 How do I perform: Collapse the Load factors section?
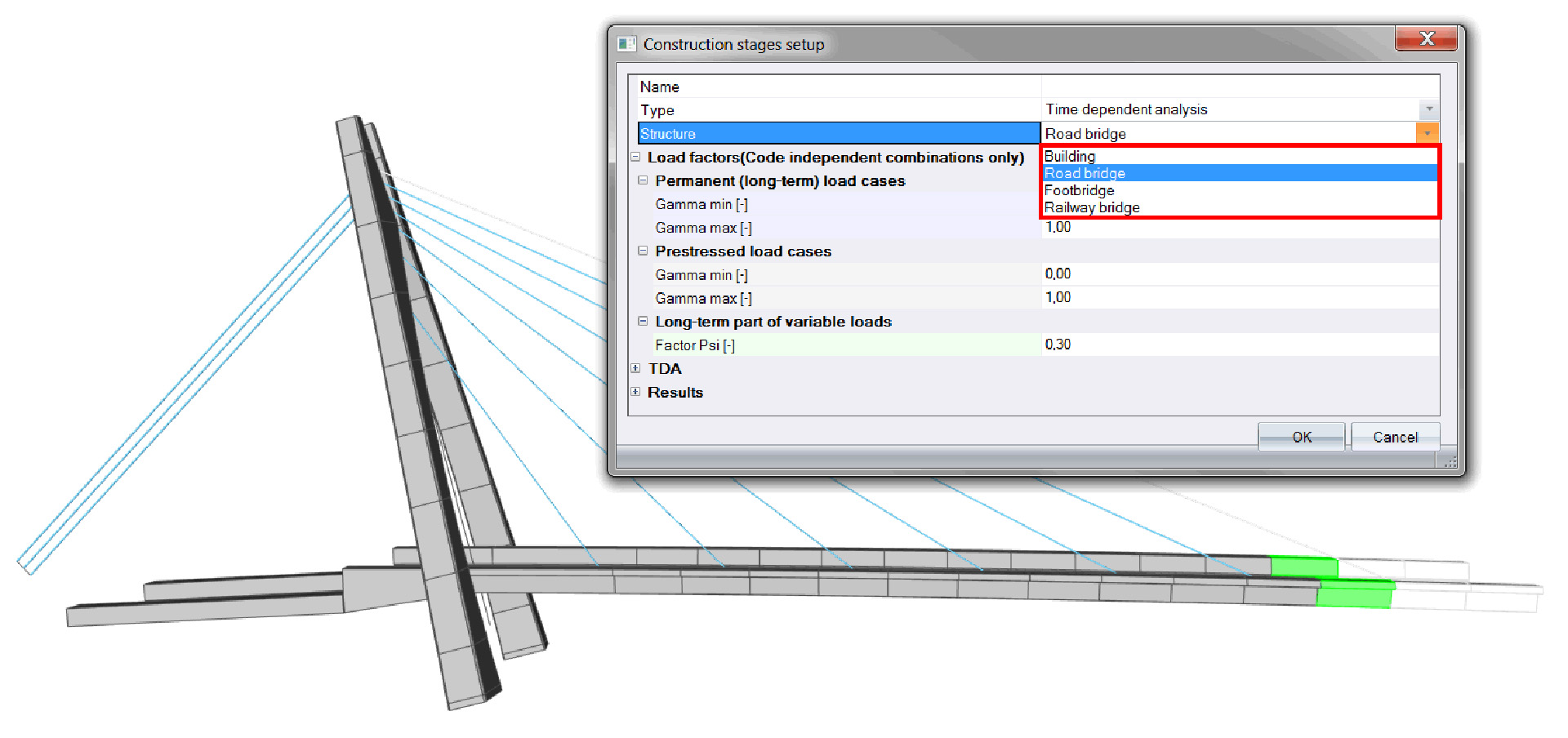[x=635, y=157]
